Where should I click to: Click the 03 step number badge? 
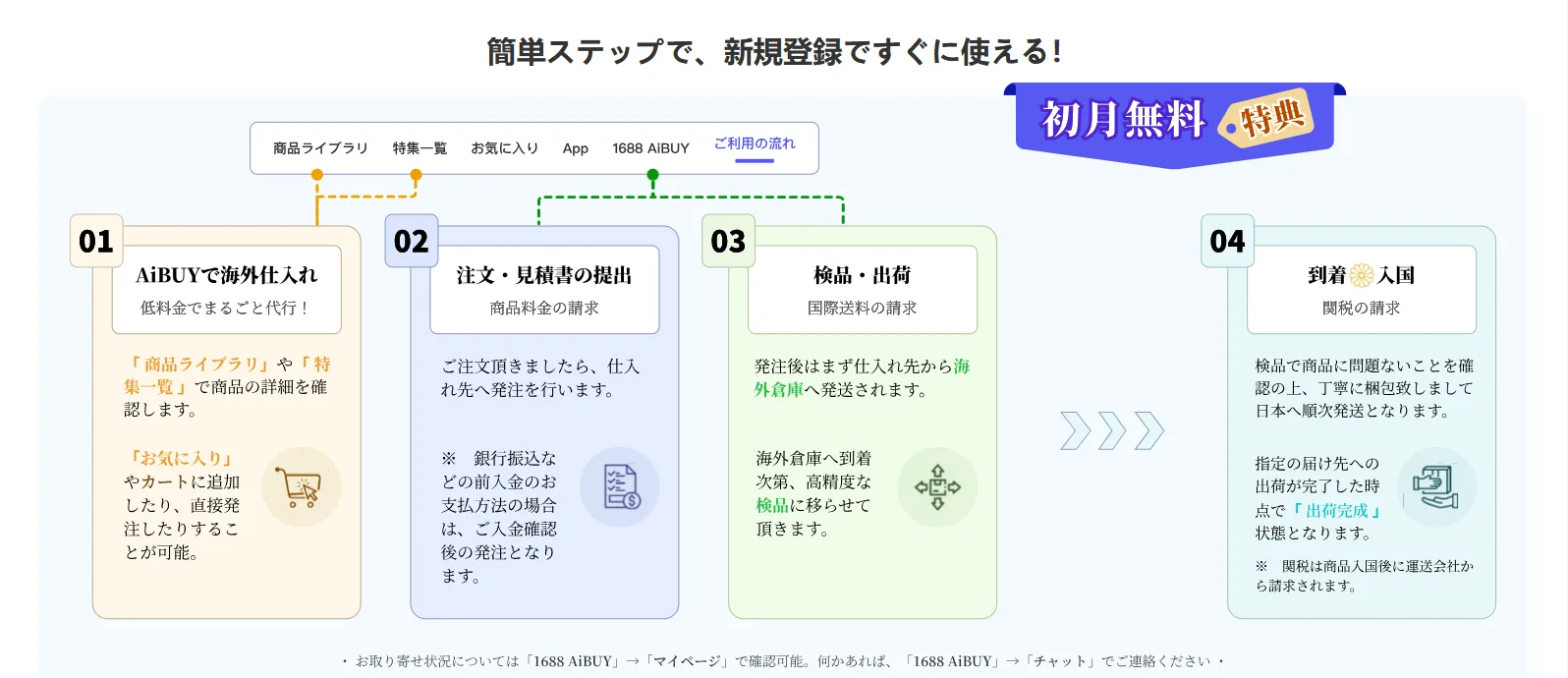728,241
